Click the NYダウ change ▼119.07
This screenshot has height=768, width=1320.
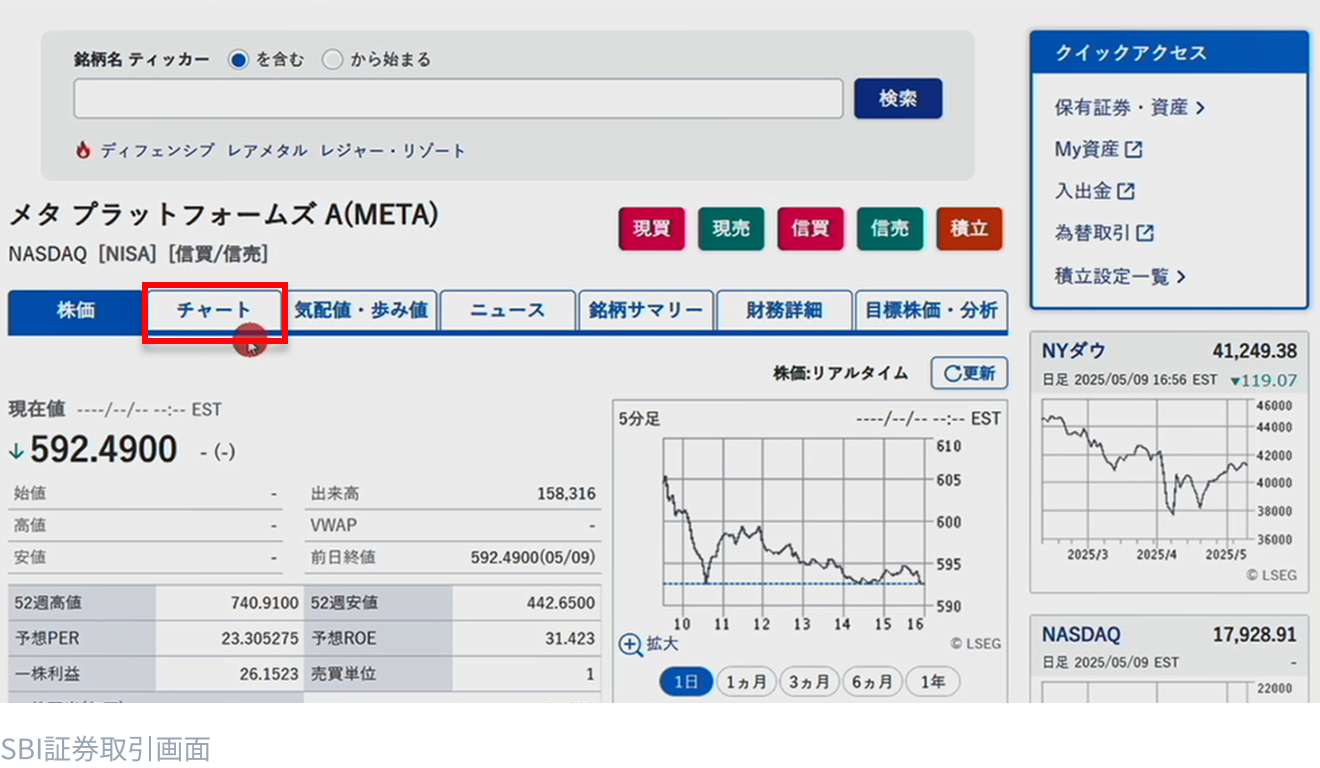click(1263, 380)
